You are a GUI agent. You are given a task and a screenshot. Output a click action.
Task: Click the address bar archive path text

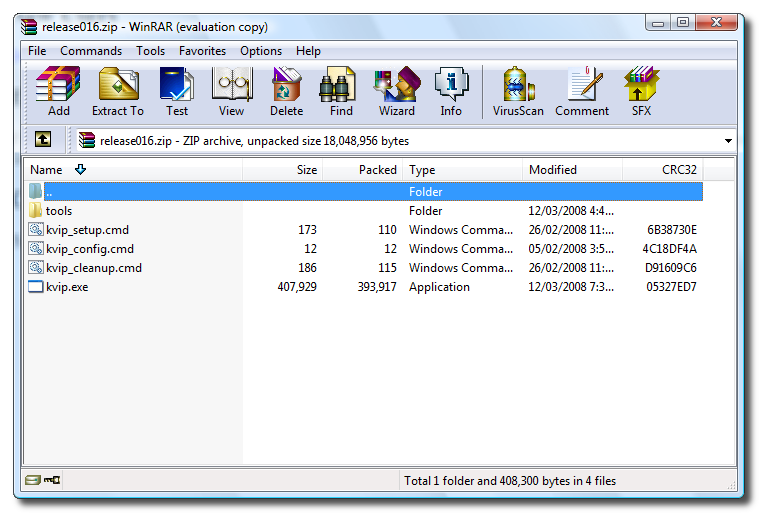(254, 141)
